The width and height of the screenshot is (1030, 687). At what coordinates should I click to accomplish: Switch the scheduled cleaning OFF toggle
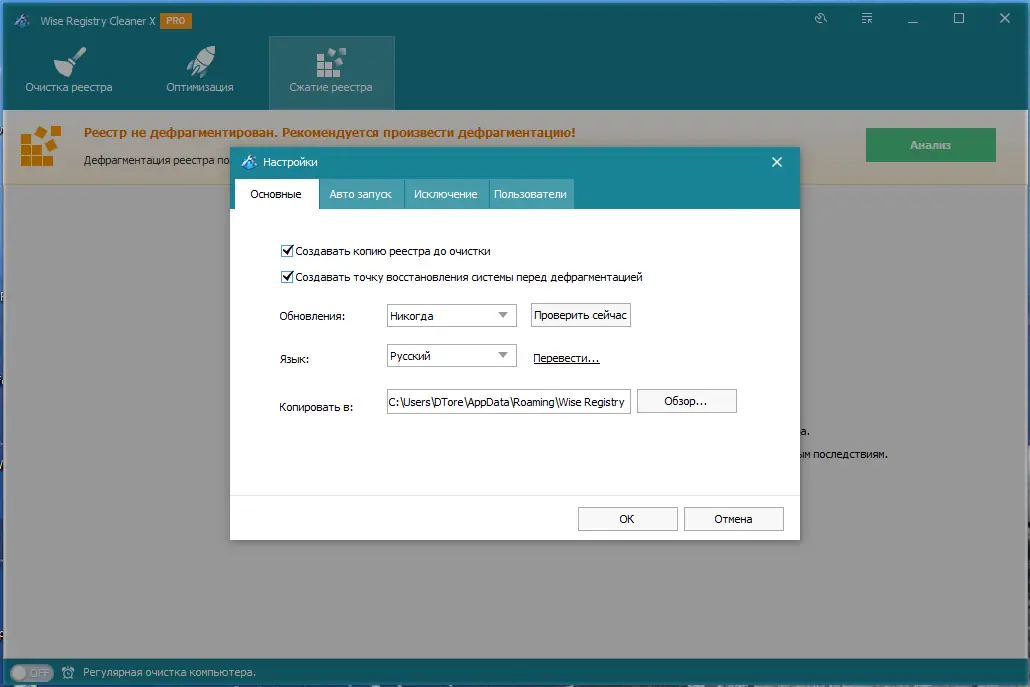32,673
